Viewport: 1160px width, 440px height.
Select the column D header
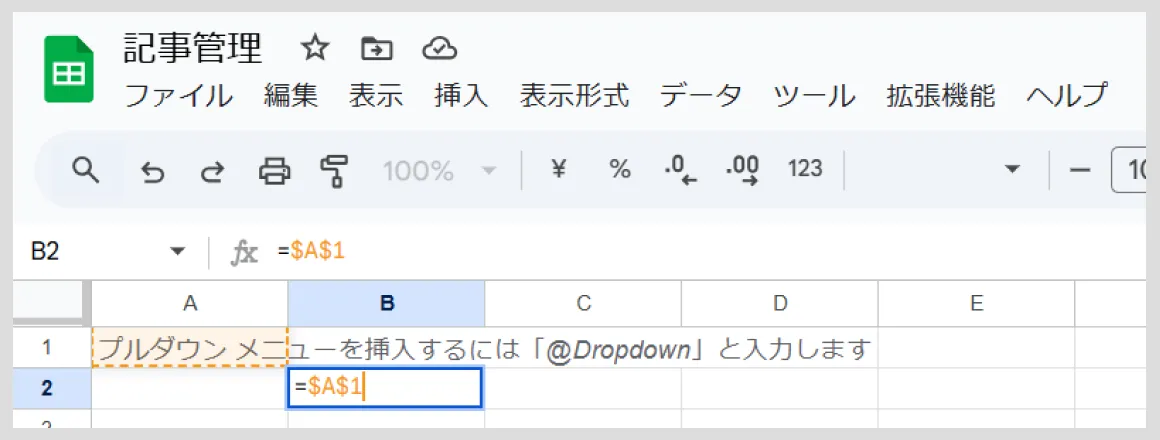pos(780,302)
